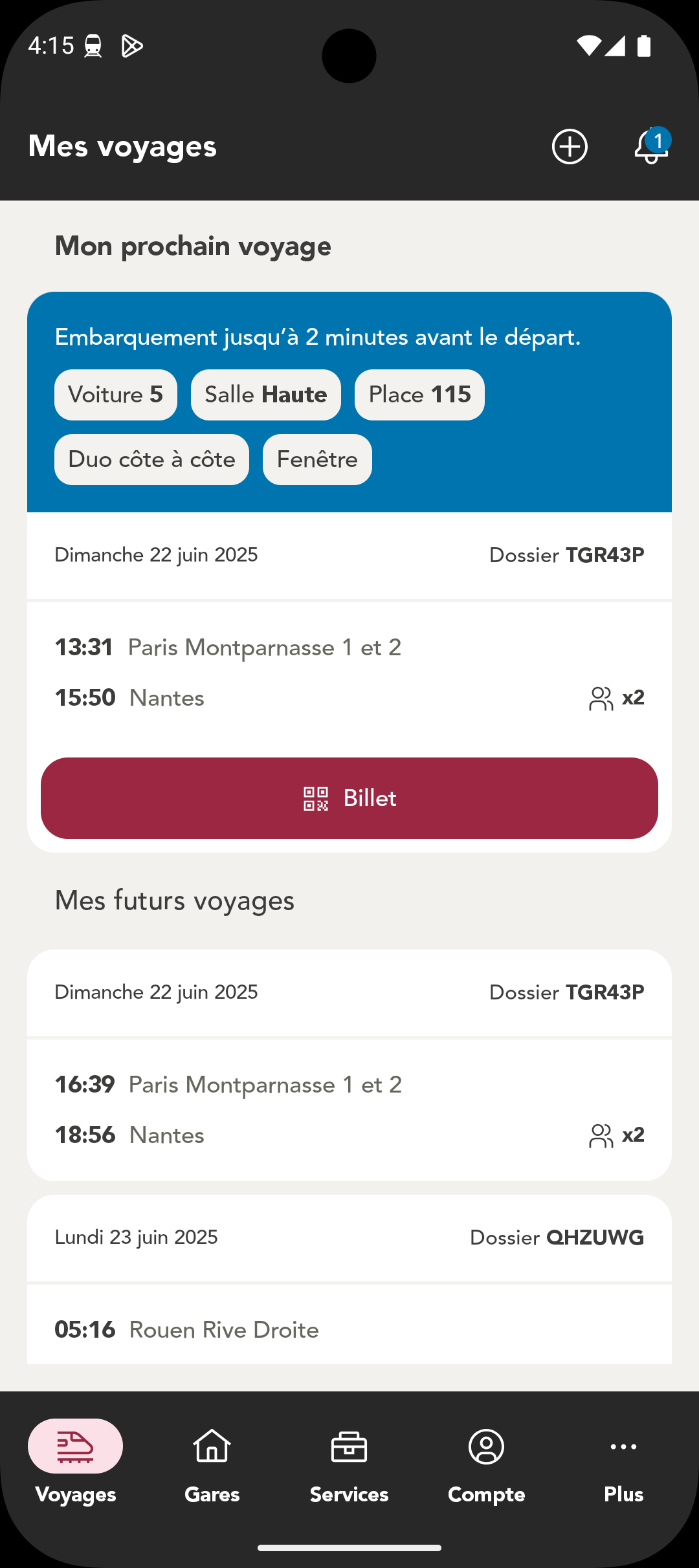
Task: Open Services briefcase icon
Action: (x=349, y=1446)
